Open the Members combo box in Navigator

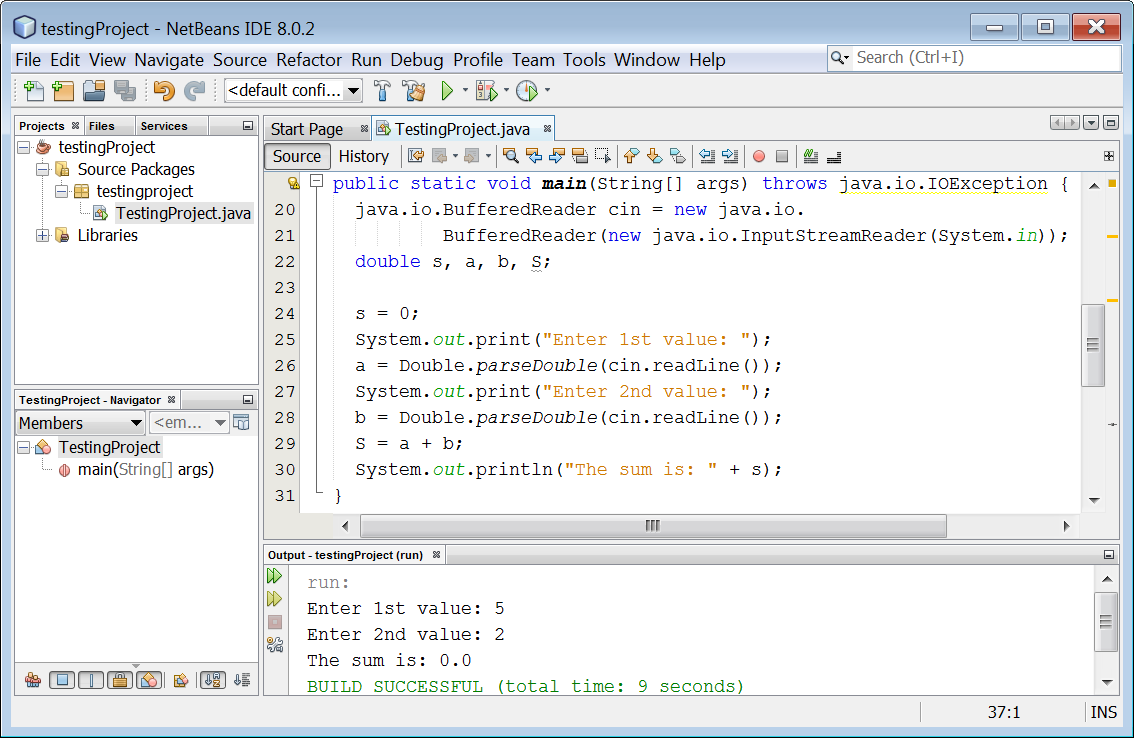[x=80, y=423]
